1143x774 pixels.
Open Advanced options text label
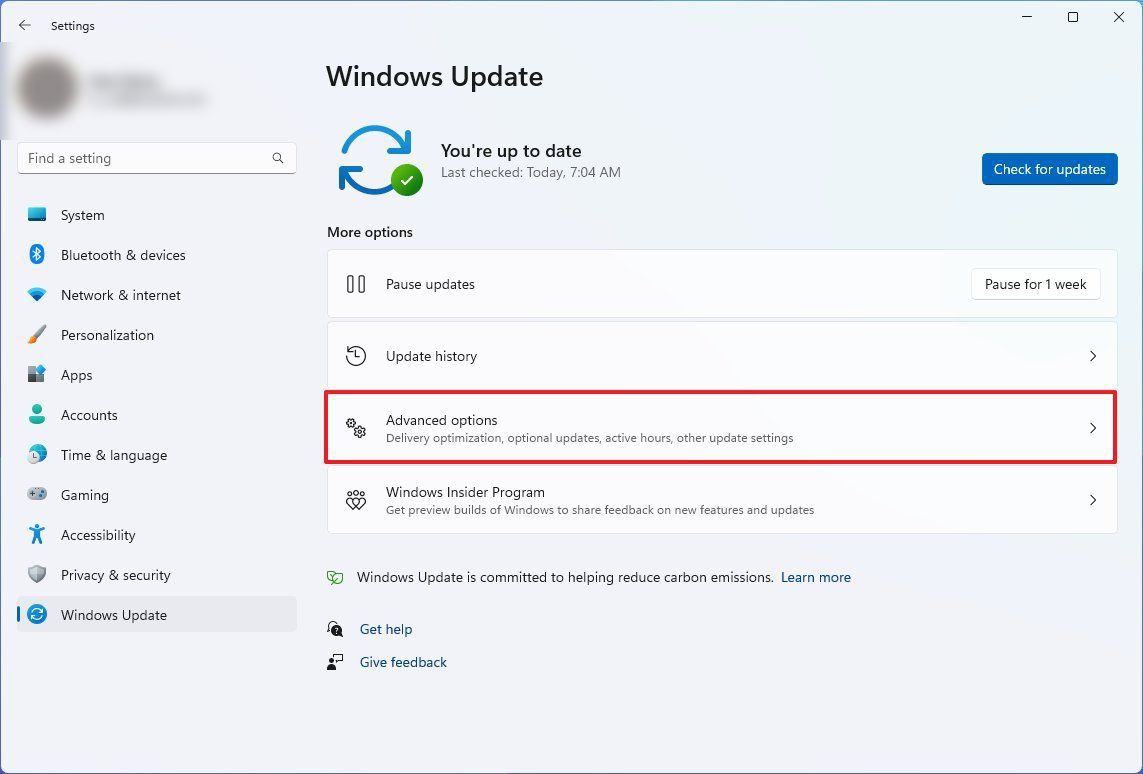pyautogui.click(x=442, y=420)
